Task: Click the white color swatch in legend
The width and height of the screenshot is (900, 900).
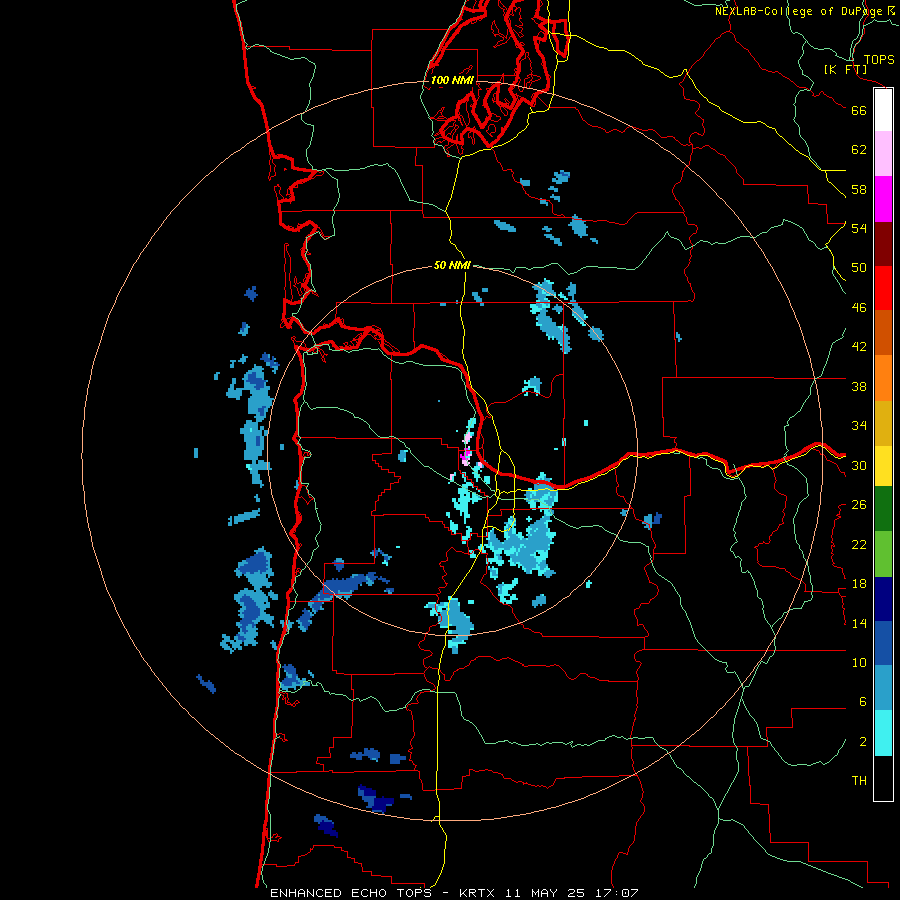Action: pyautogui.click(x=883, y=110)
